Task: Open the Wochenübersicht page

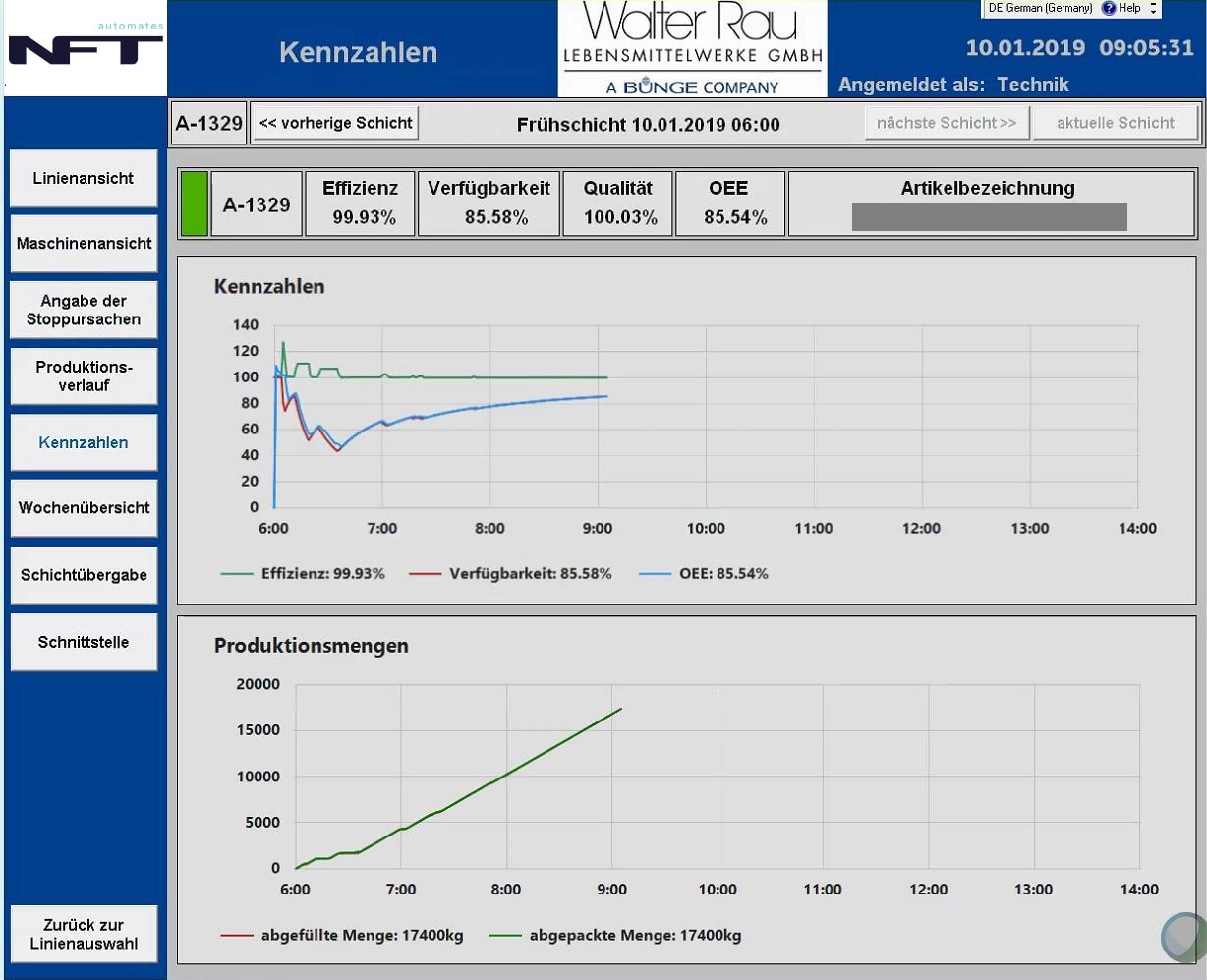Action: pyautogui.click(x=84, y=508)
